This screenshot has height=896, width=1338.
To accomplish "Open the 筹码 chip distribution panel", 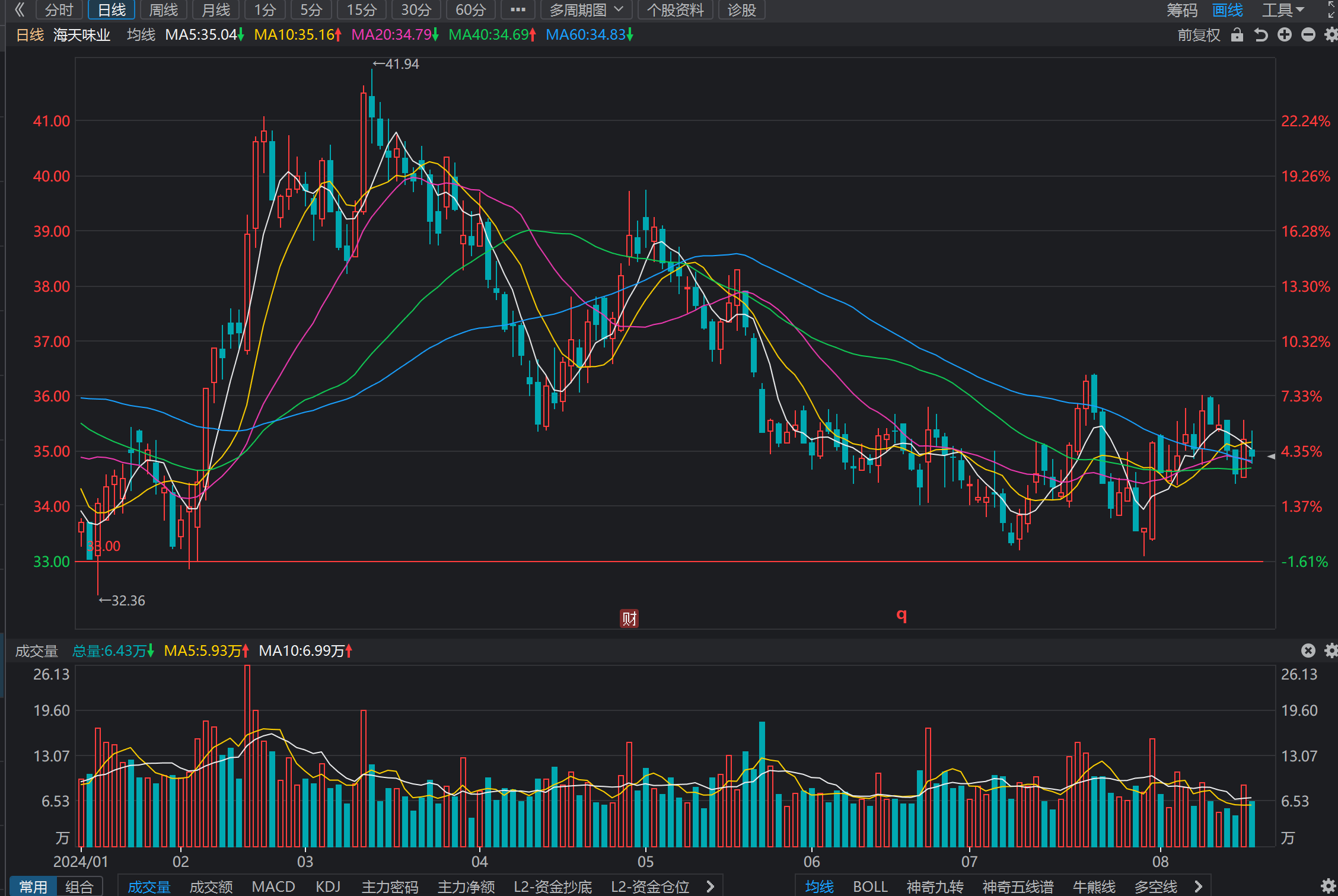I will [1182, 10].
